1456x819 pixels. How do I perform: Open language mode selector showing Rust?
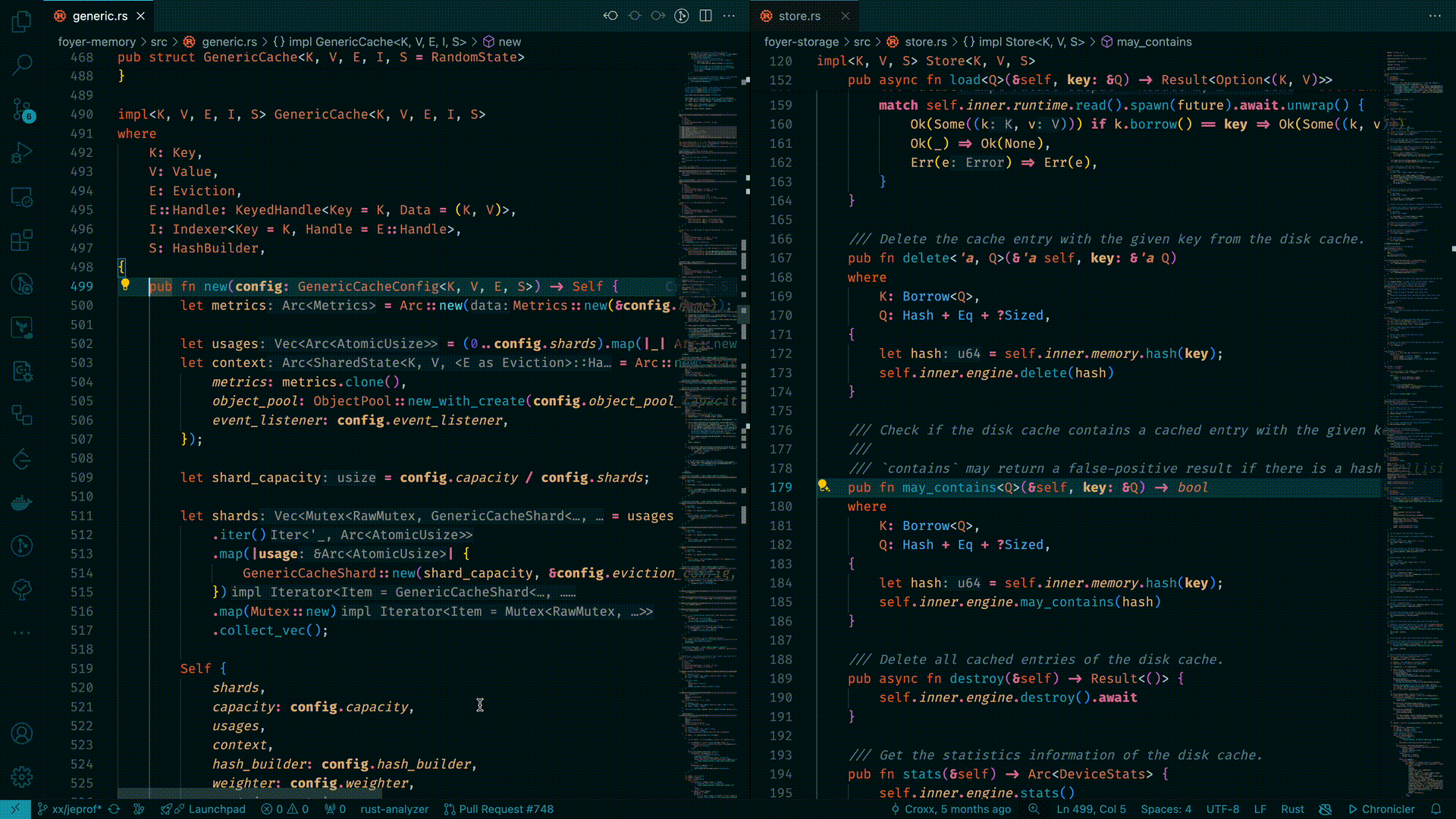tap(1292, 809)
